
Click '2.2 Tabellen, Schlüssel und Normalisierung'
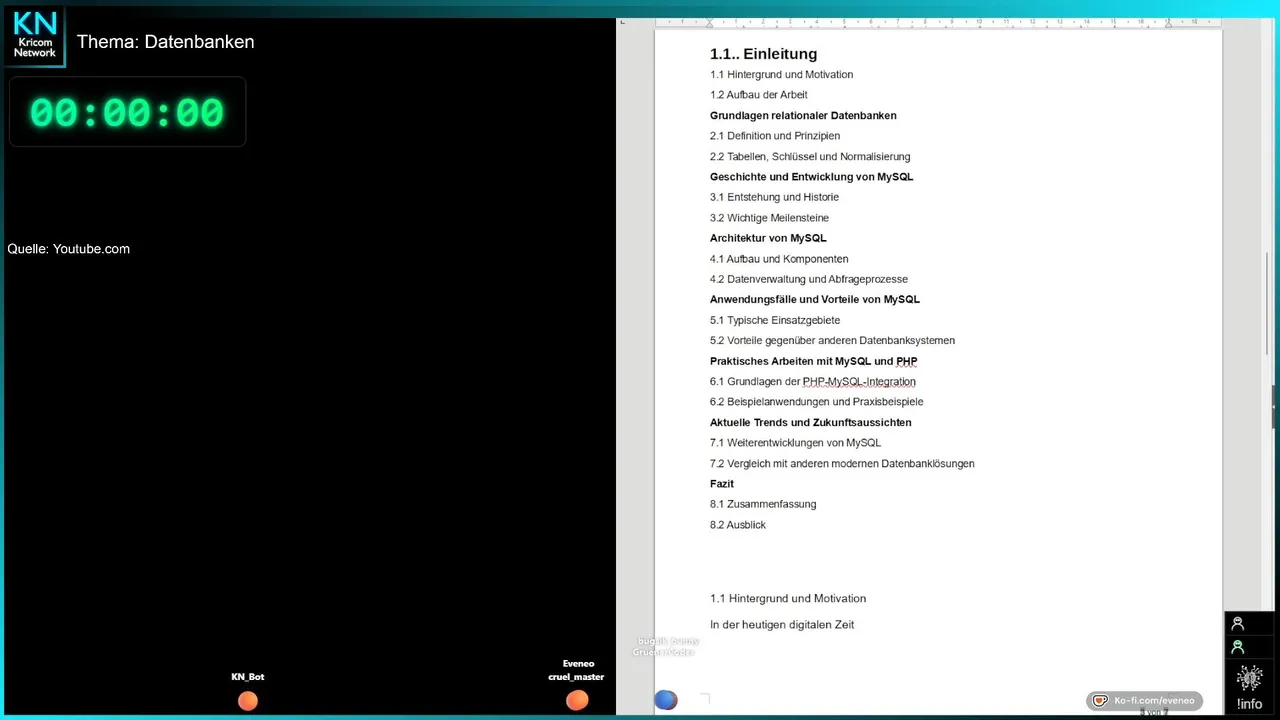tap(810, 157)
